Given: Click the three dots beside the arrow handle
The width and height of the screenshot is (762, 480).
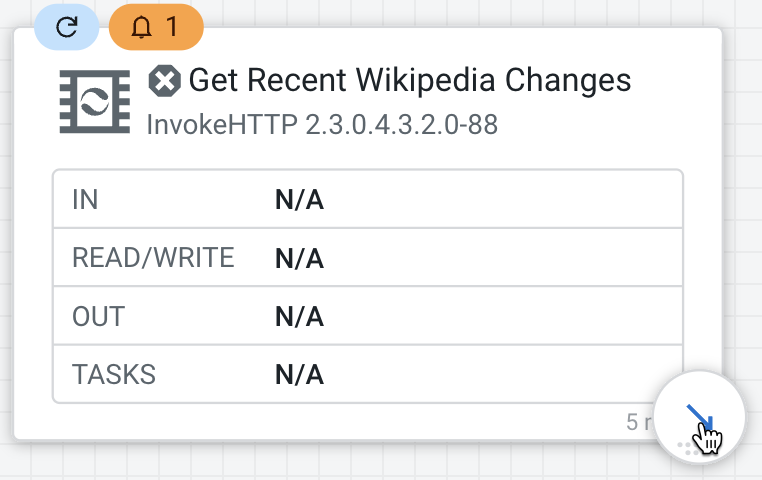Looking at the screenshot, I should pos(686,447).
